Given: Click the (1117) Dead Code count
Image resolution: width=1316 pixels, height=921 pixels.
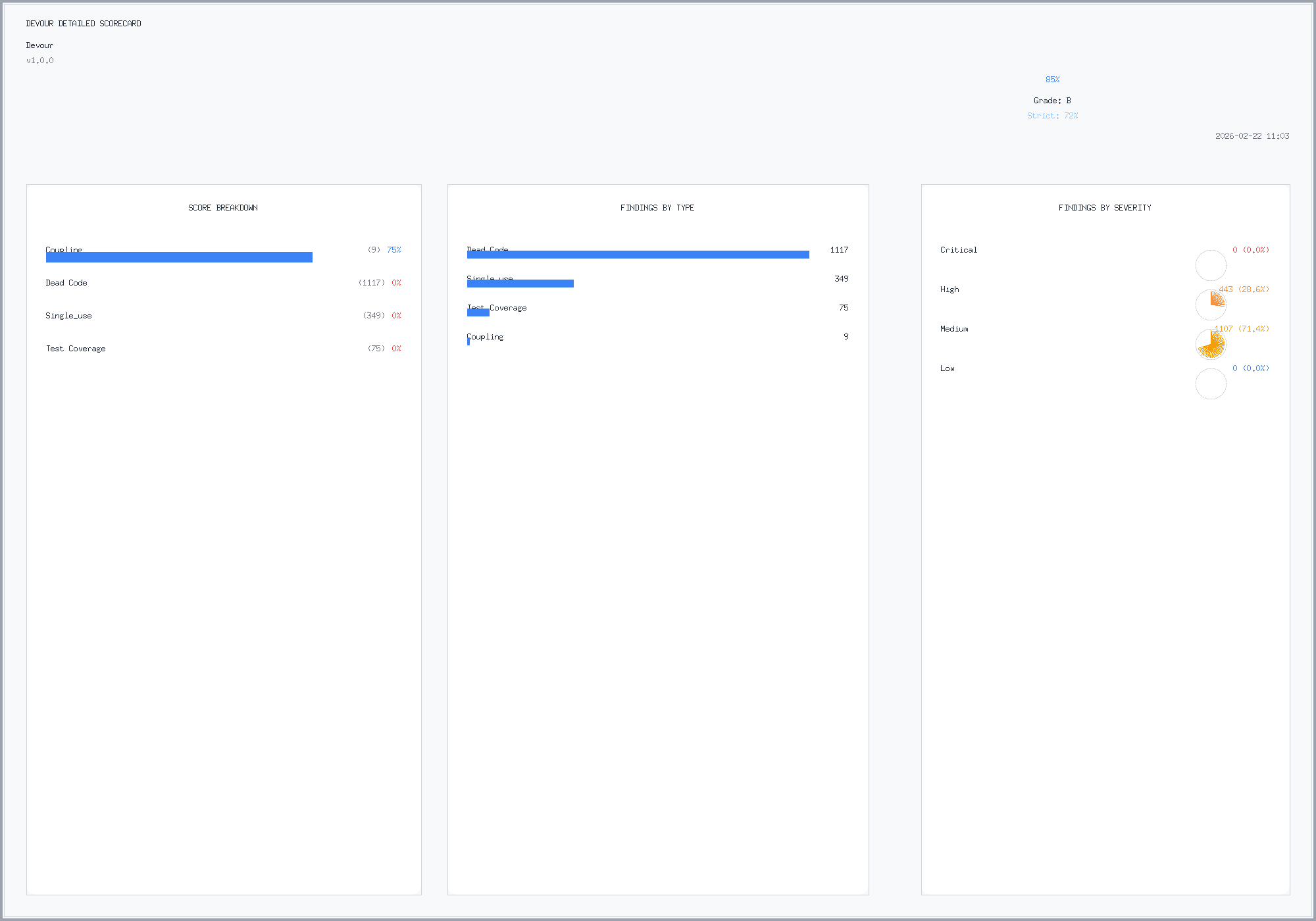Looking at the screenshot, I should (x=372, y=283).
